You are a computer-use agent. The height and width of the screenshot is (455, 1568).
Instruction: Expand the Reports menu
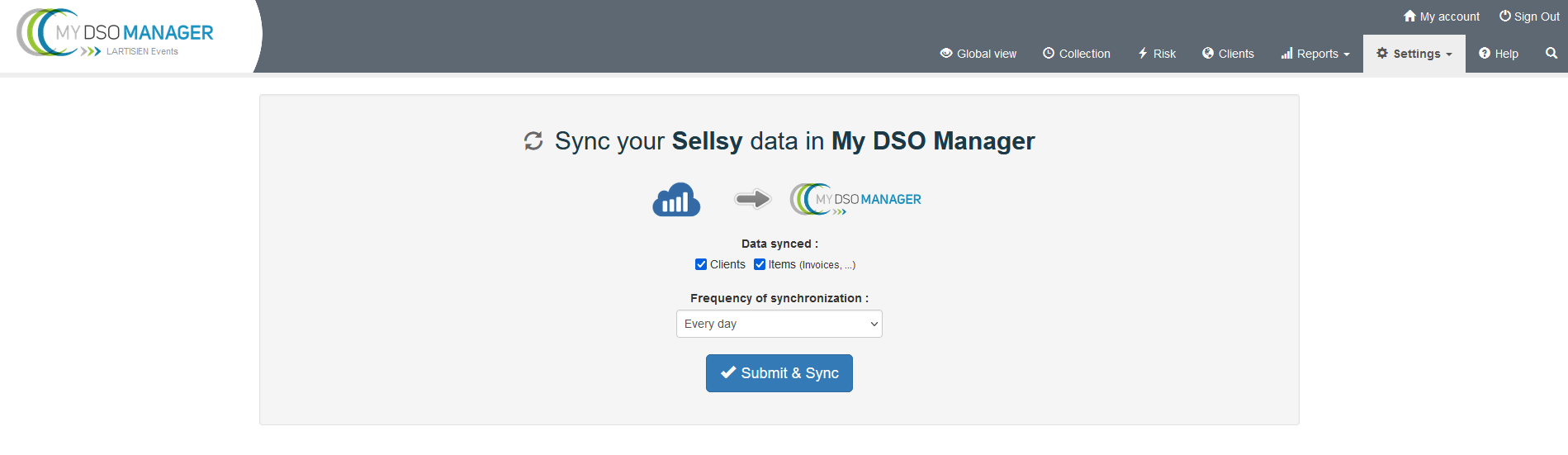pyautogui.click(x=1315, y=54)
